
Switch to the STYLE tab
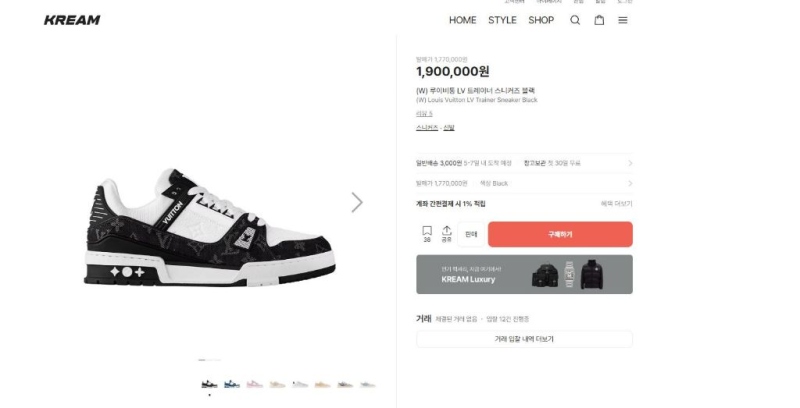502,20
